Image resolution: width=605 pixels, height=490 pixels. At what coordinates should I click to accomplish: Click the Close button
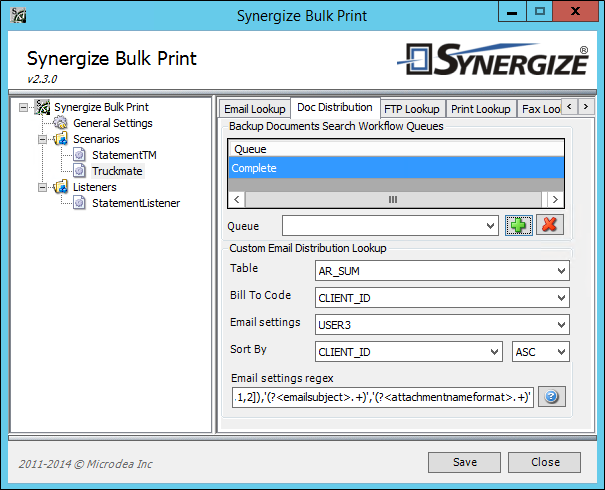[544, 462]
